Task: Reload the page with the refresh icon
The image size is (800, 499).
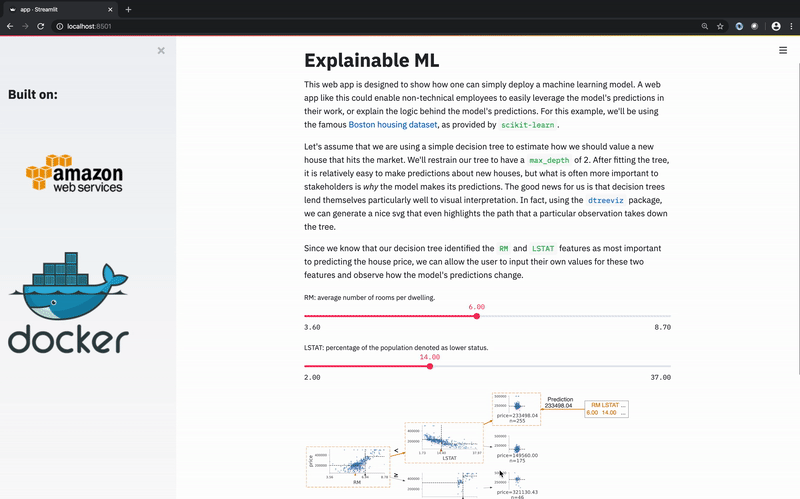Action: (x=40, y=26)
